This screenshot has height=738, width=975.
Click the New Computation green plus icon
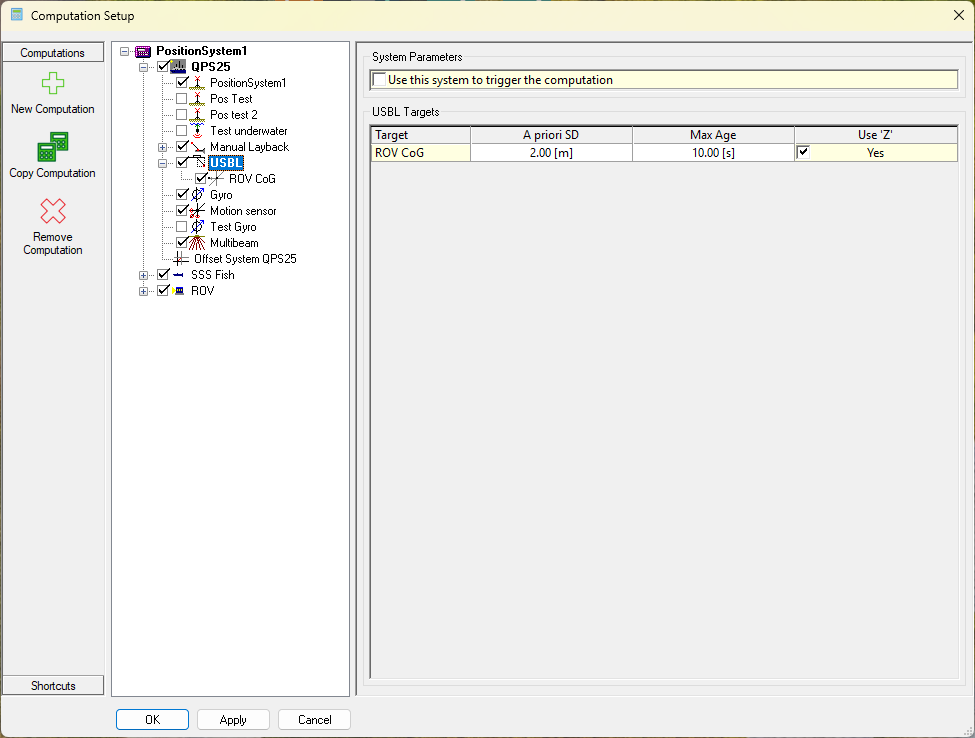point(52,84)
